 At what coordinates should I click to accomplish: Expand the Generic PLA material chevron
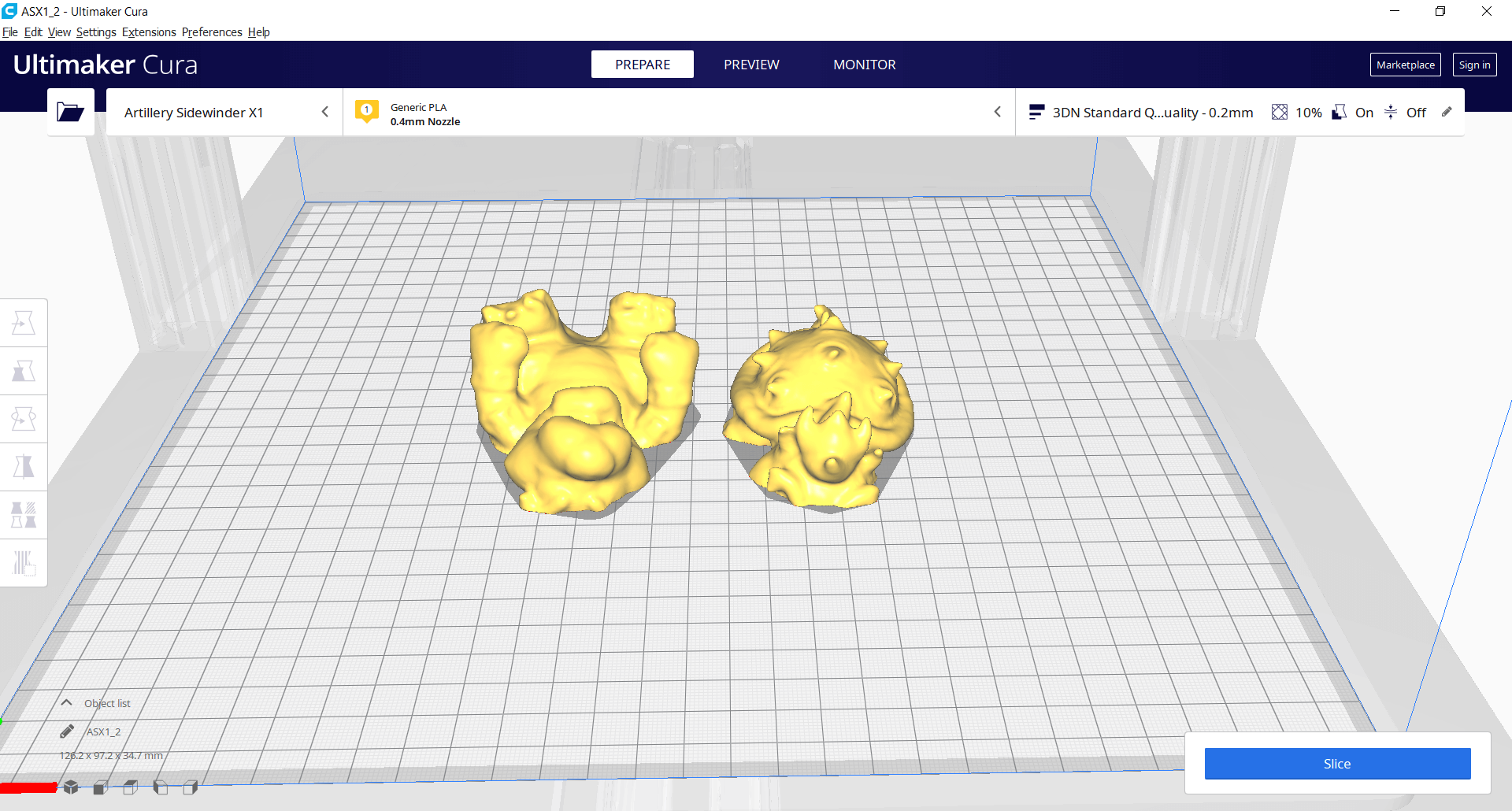click(997, 112)
